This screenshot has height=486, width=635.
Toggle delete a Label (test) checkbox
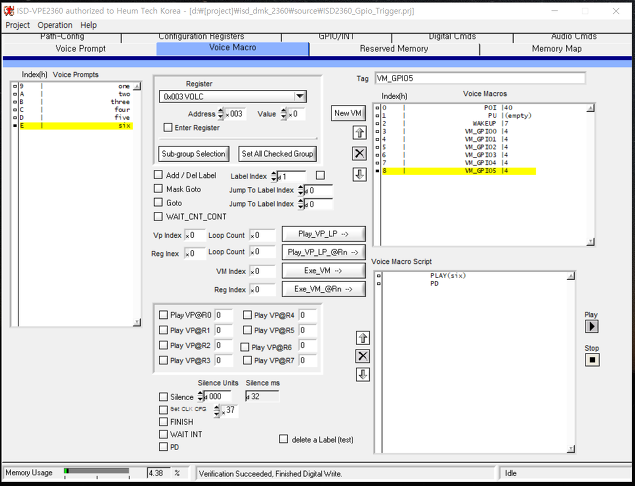[x=283, y=439]
